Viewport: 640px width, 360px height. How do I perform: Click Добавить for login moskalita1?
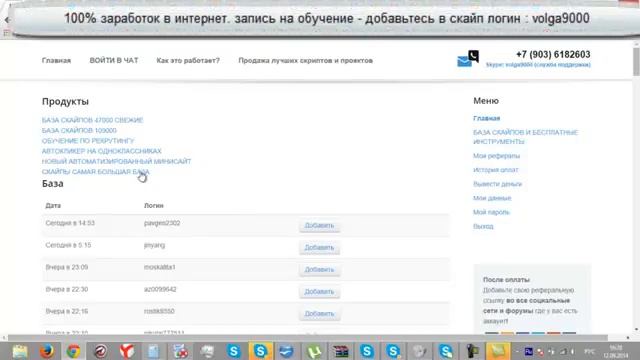[320, 269]
